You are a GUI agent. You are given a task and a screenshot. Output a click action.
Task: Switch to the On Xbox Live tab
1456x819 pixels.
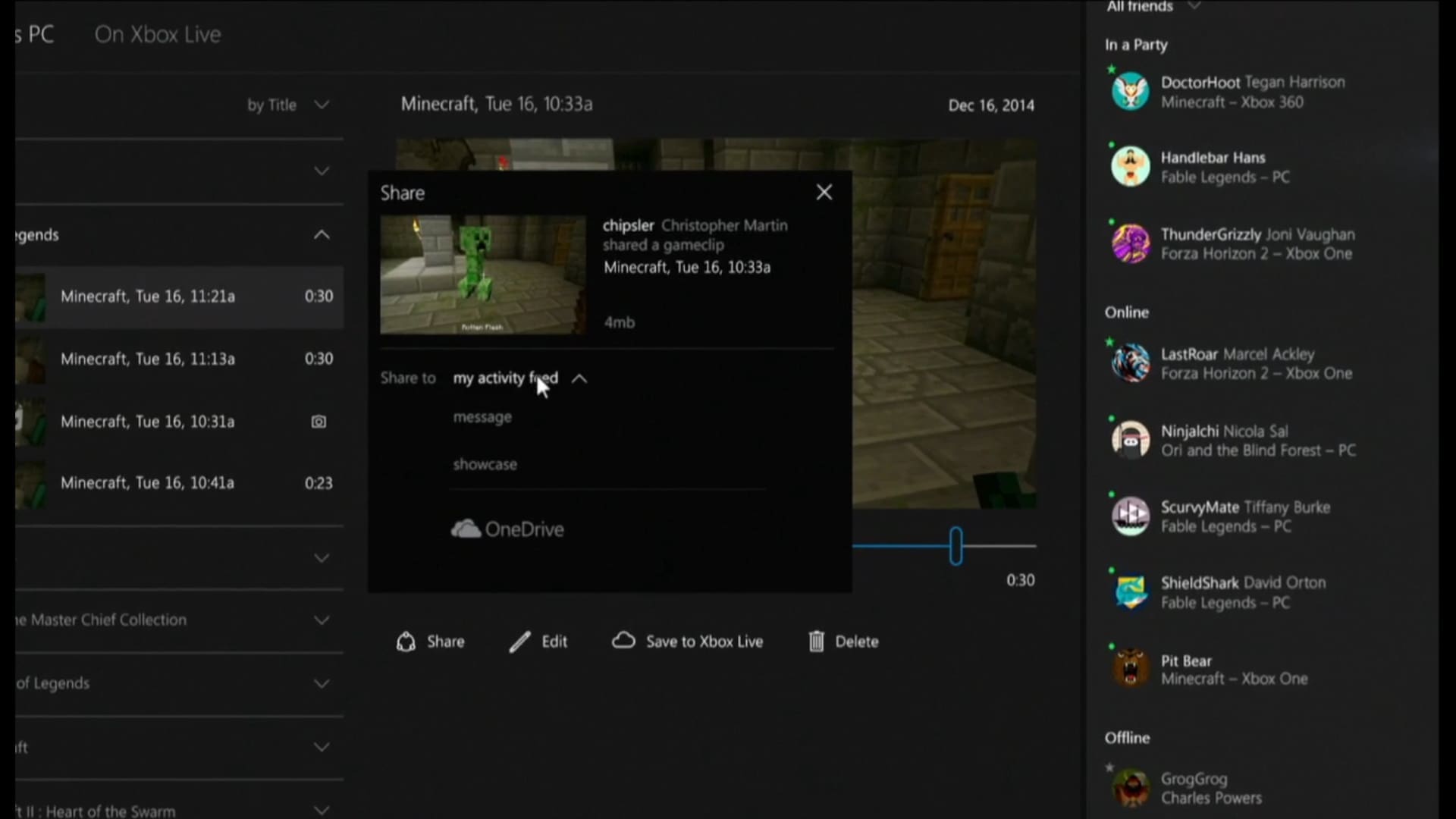[158, 34]
